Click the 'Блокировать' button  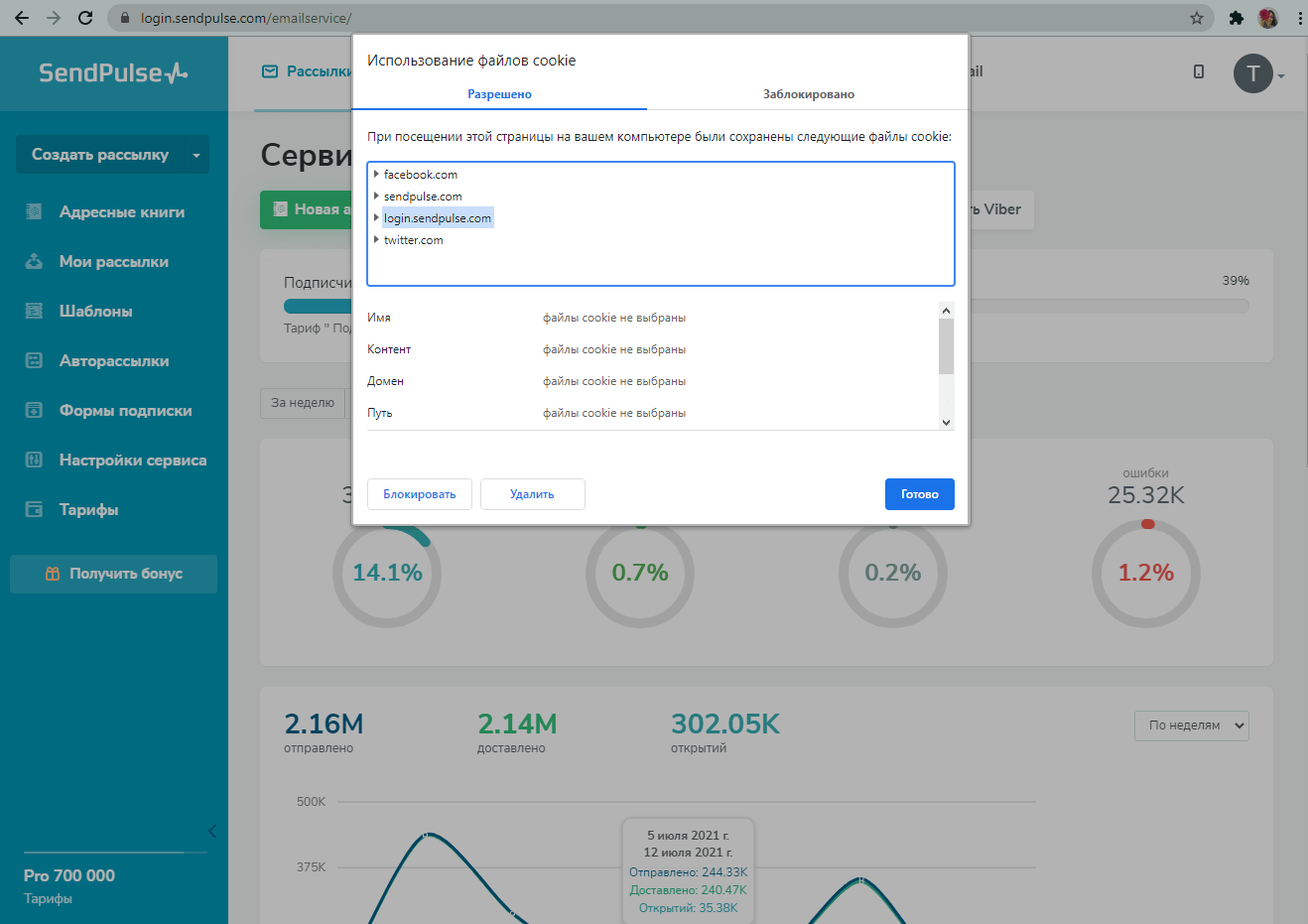[419, 494]
